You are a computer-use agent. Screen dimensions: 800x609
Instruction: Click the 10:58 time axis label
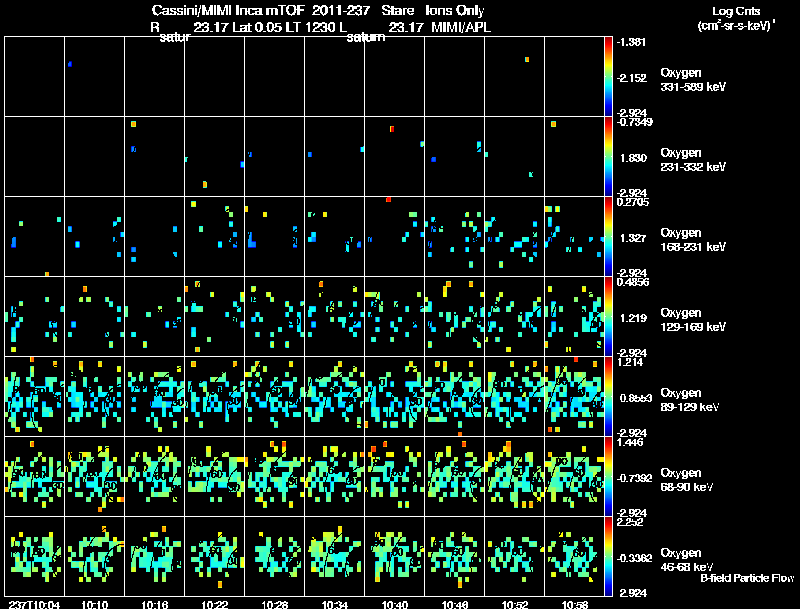click(x=575, y=604)
